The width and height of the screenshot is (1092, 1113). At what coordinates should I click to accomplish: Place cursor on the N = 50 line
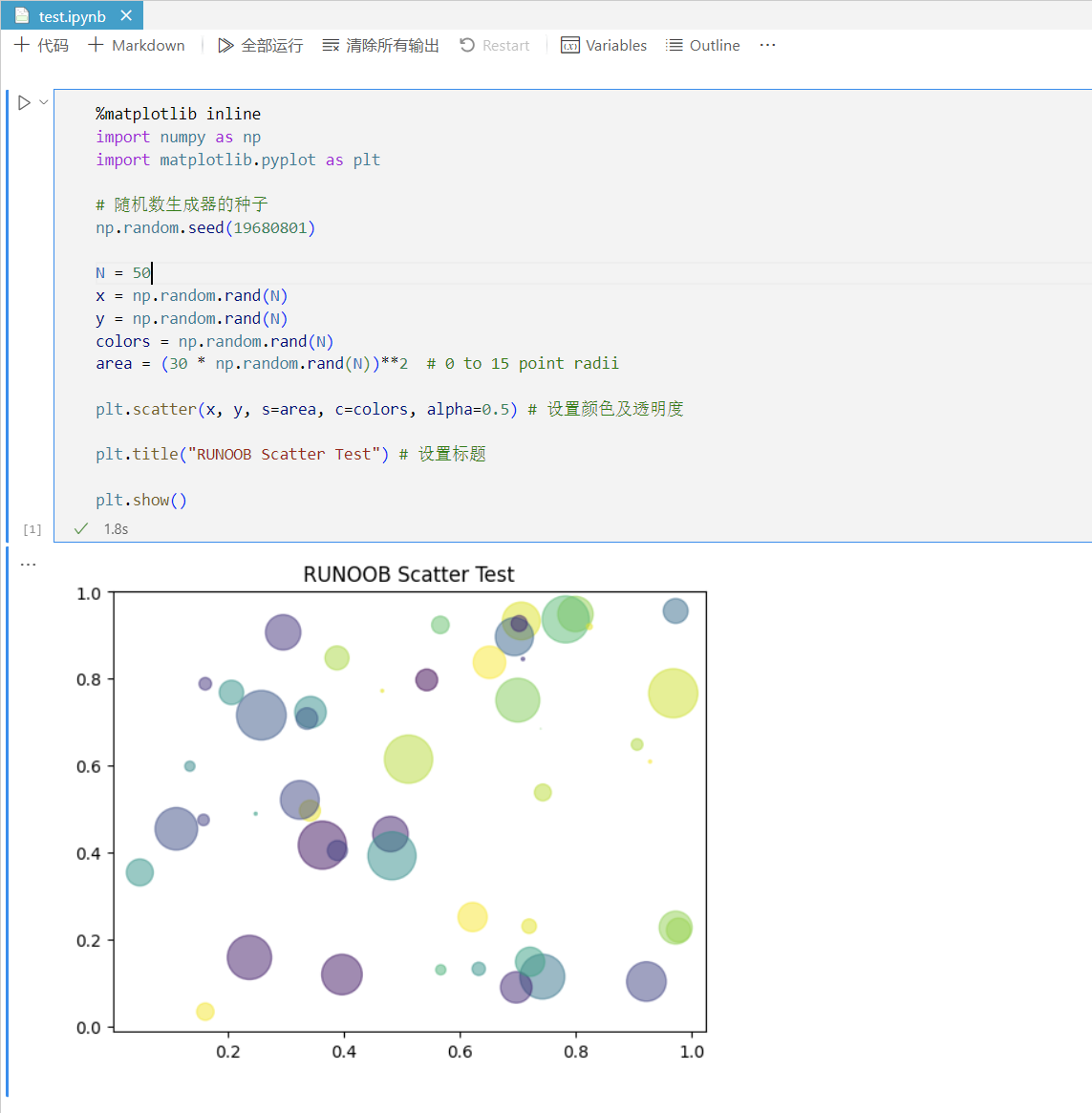click(124, 273)
